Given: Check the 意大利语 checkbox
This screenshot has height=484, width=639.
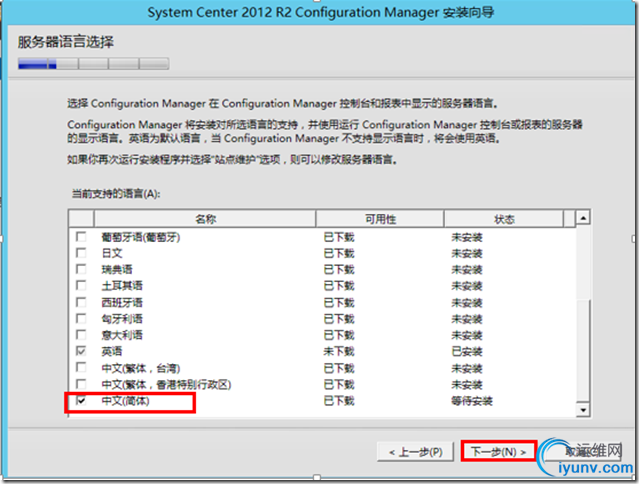Looking at the screenshot, I should click(x=81, y=335).
